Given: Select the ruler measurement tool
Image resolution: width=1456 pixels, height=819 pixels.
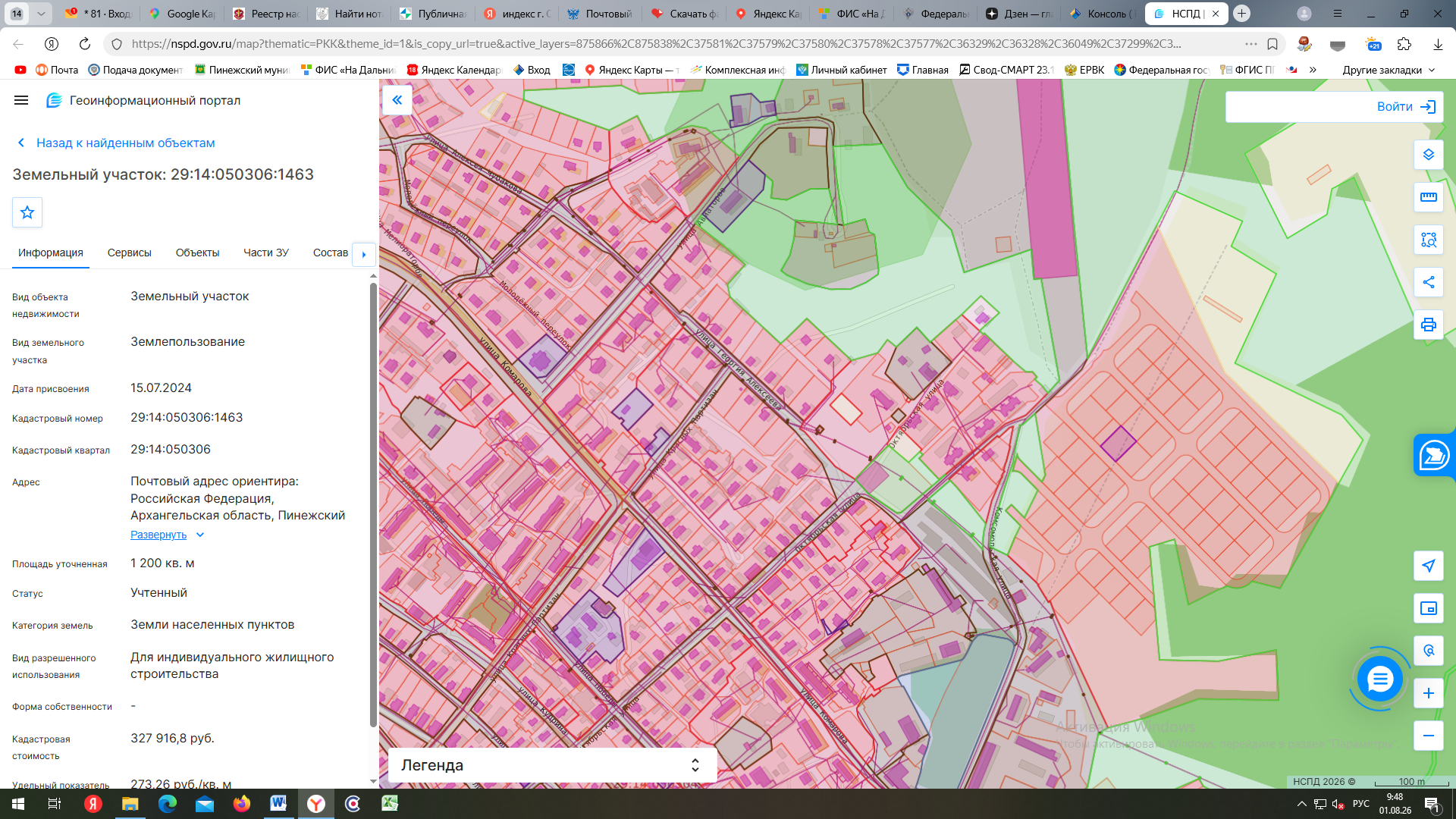Looking at the screenshot, I should (x=1429, y=197).
